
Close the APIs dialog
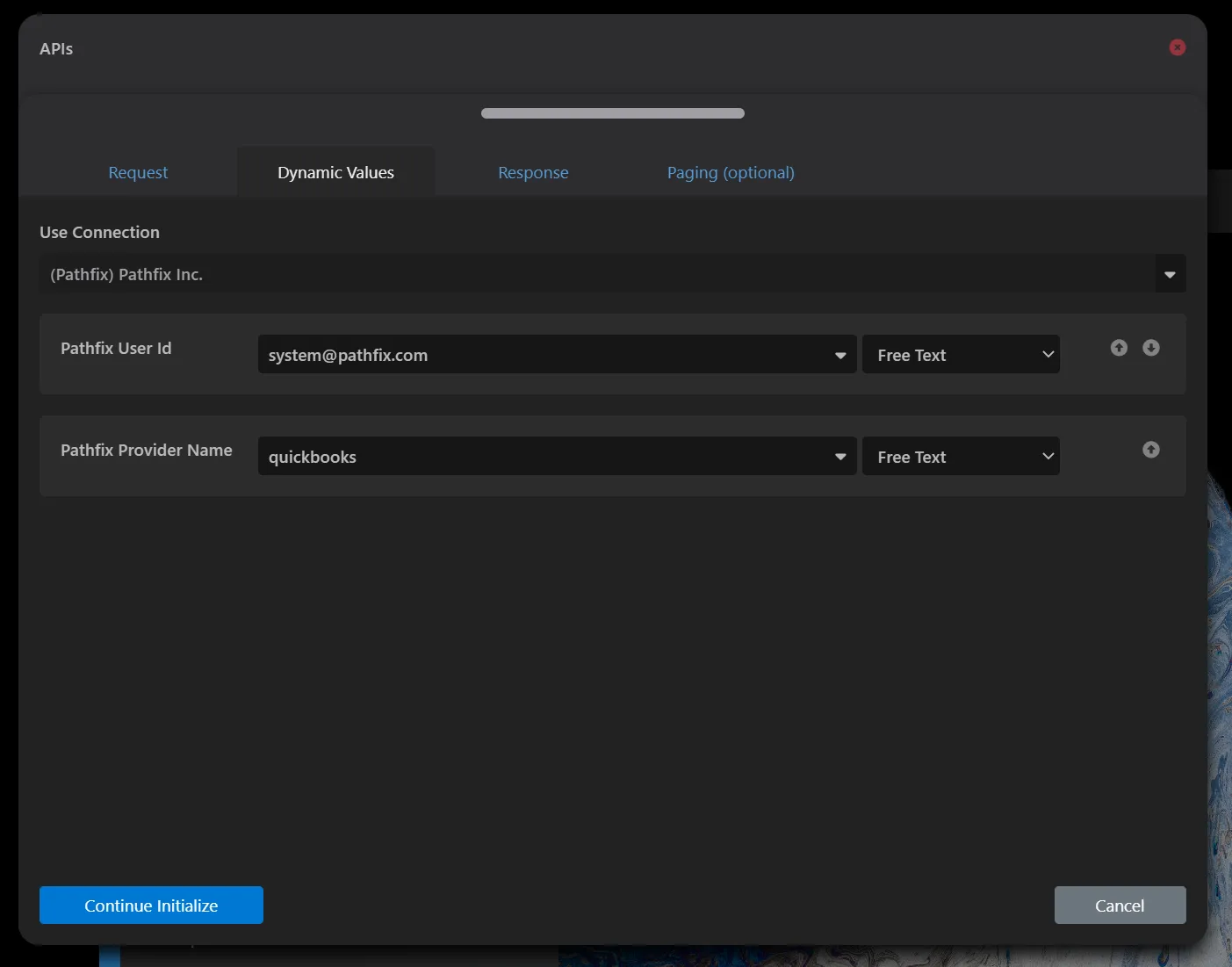point(1178,47)
